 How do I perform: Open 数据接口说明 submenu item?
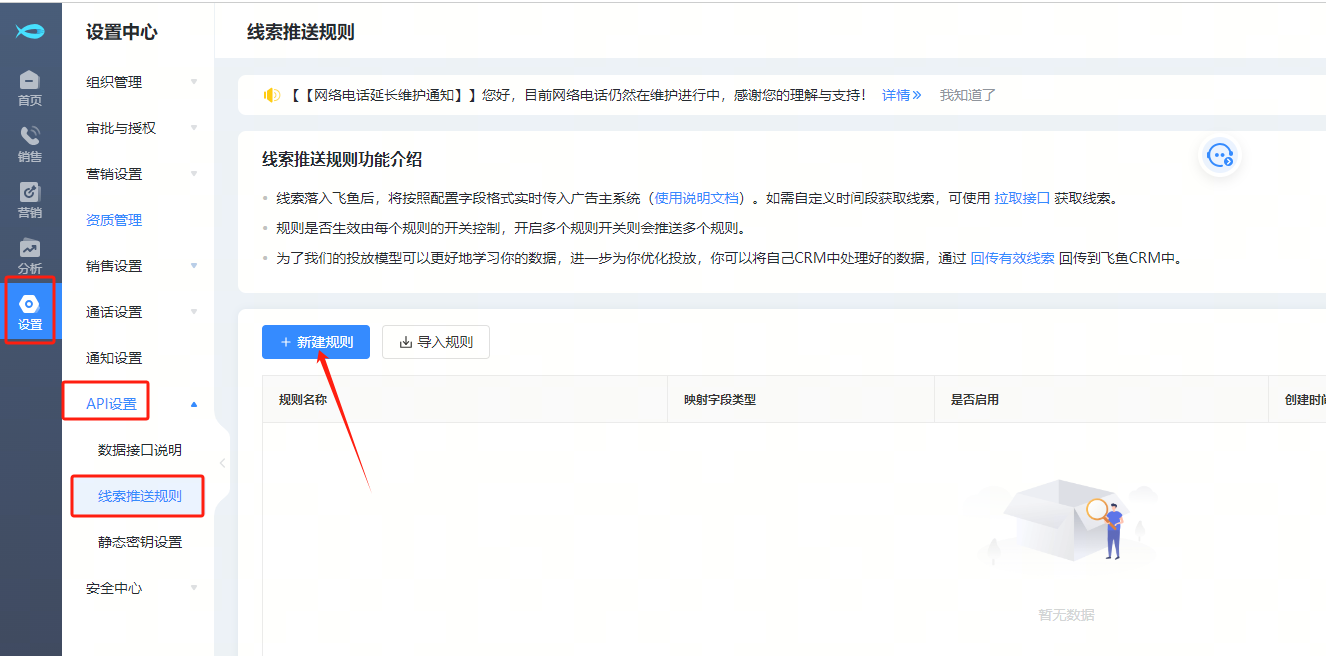coord(140,450)
